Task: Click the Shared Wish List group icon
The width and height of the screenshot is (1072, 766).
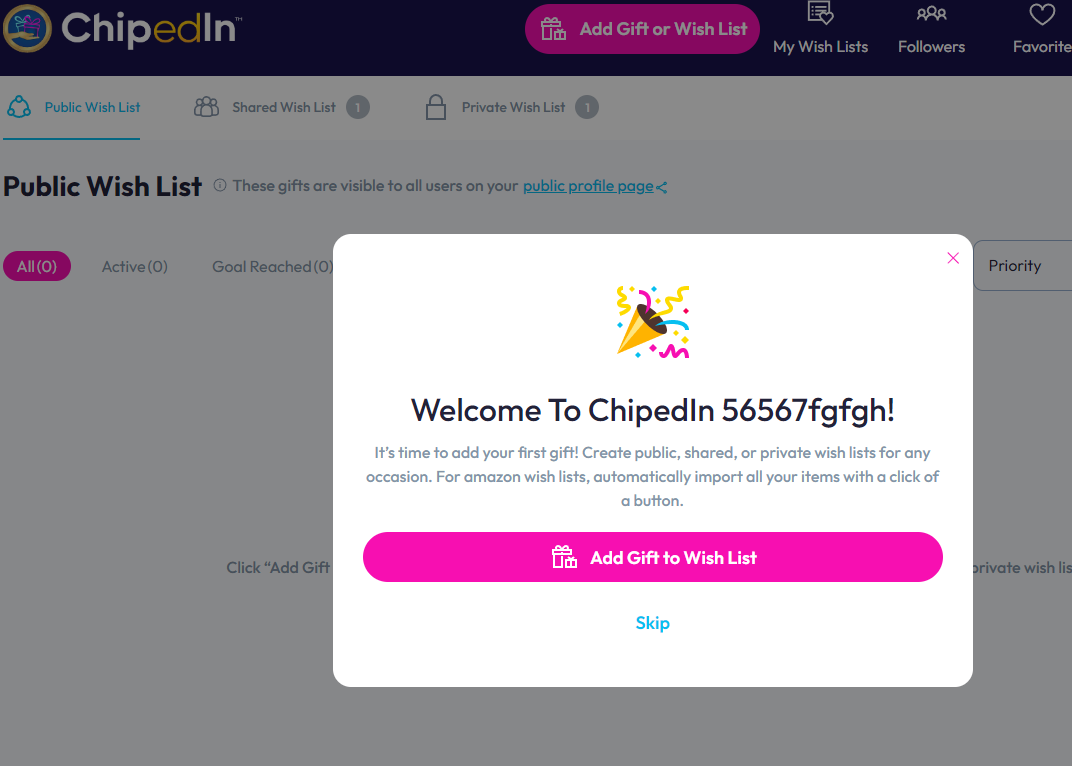Action: click(x=206, y=107)
